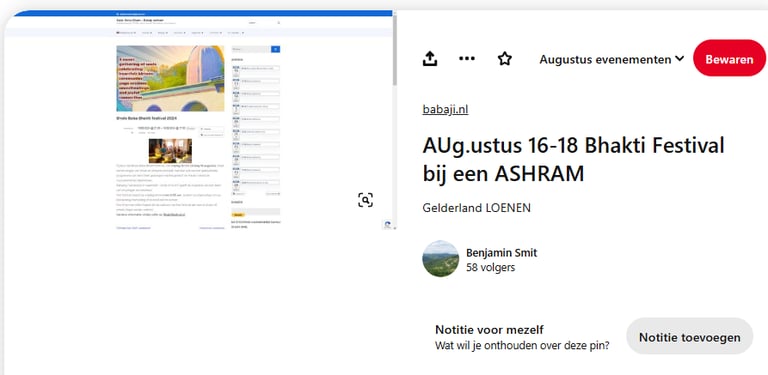The width and height of the screenshot is (768, 375).
Task: Click 'Wat wil je onthouden over deze pin?' text
Action: click(522, 345)
